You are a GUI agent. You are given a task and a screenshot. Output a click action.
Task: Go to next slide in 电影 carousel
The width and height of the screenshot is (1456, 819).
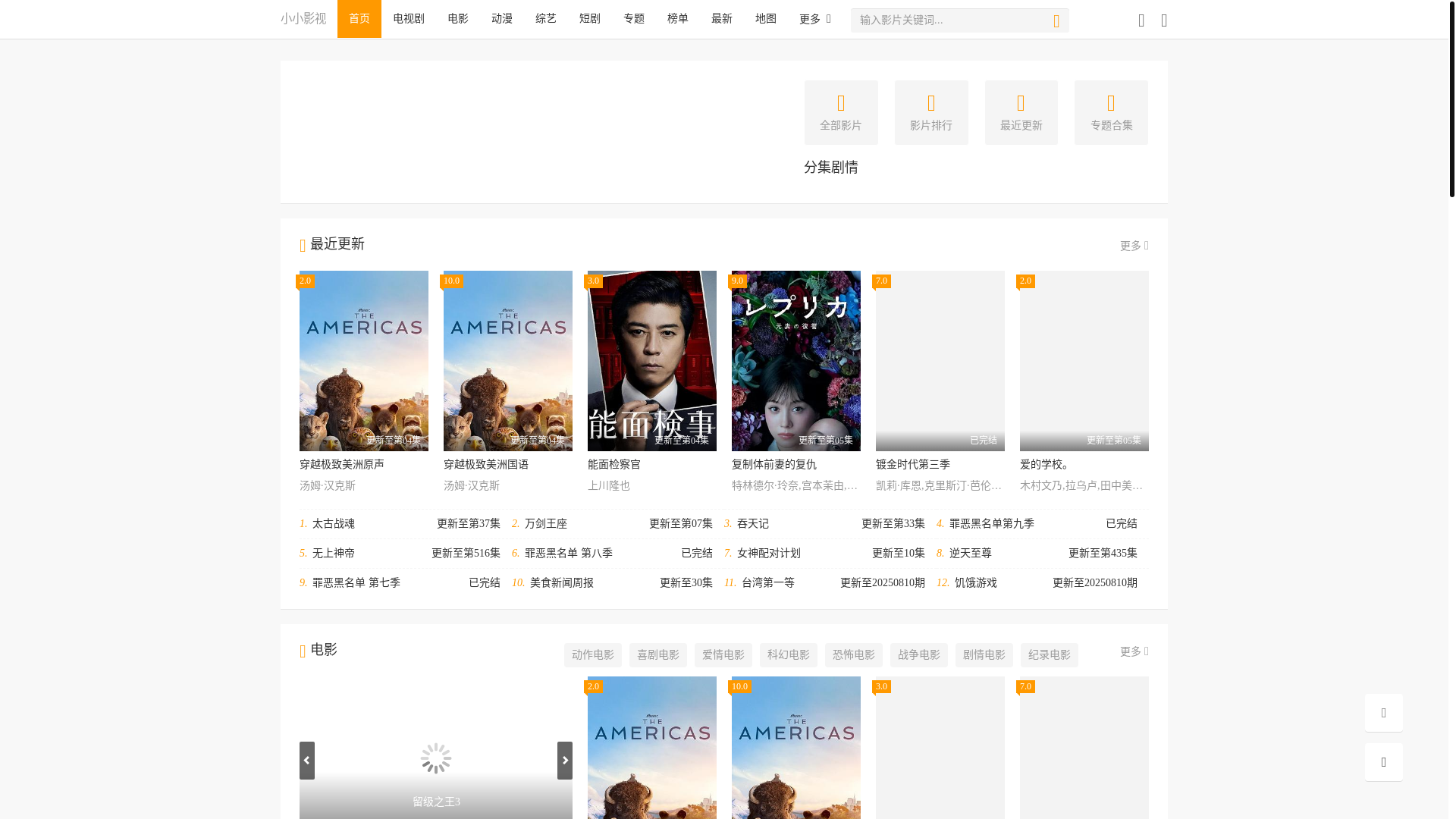click(x=565, y=761)
